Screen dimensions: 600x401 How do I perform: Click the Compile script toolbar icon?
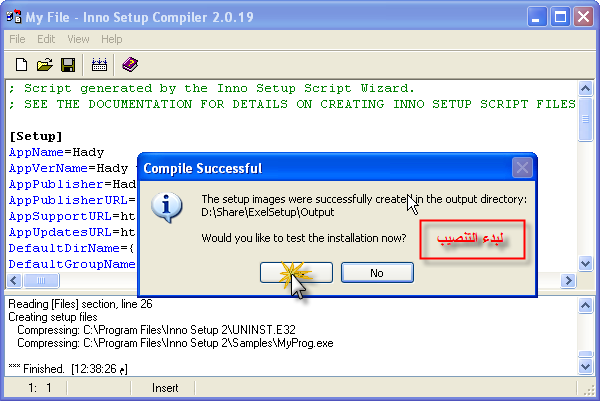99,65
